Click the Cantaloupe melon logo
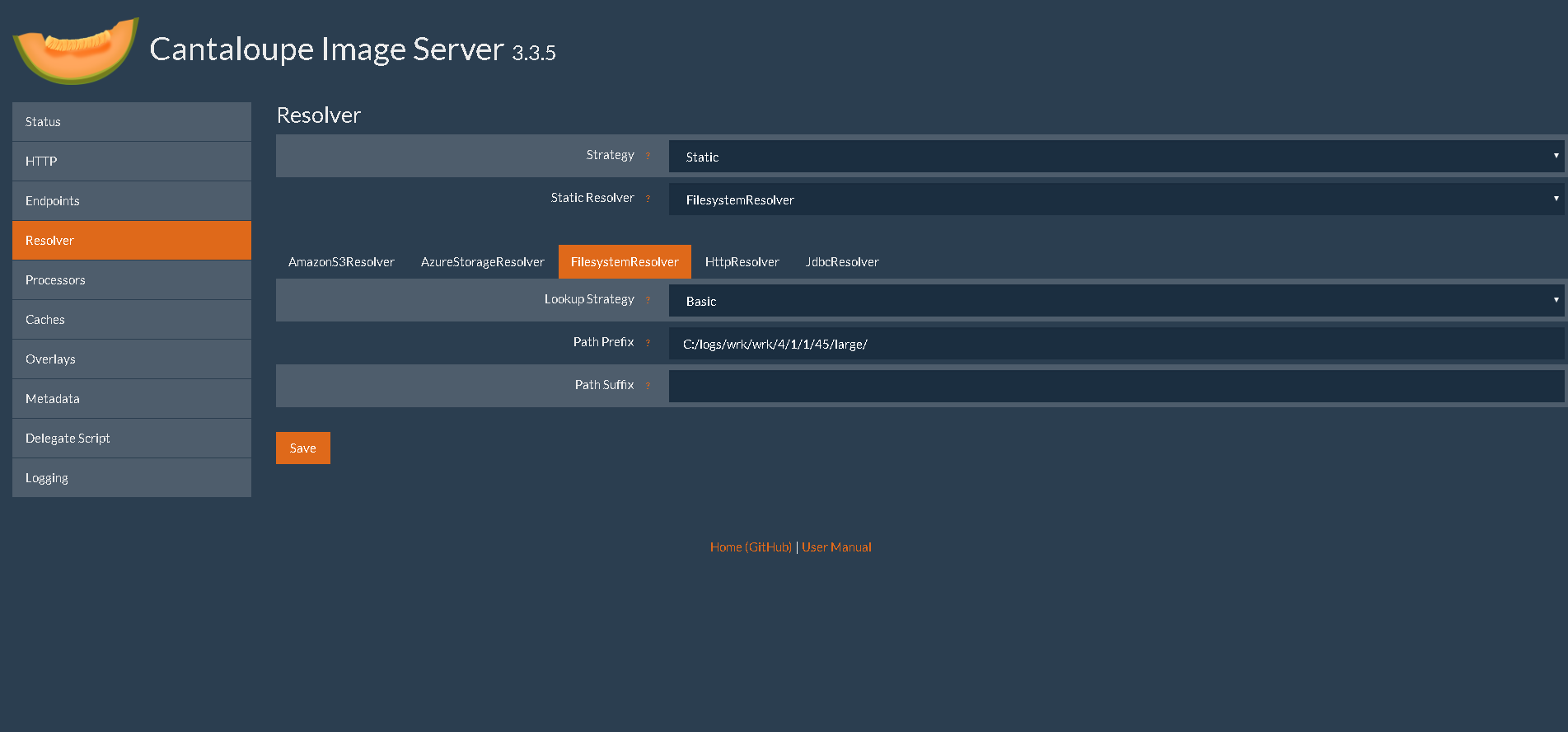The image size is (1568, 732). pos(76,50)
